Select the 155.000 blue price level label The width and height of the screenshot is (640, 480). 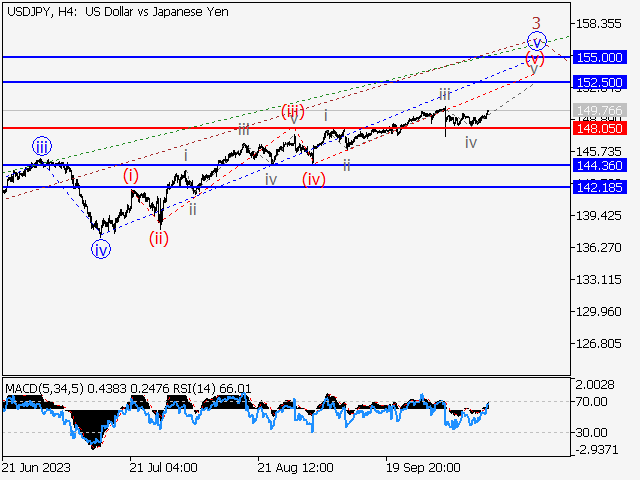[600, 57]
